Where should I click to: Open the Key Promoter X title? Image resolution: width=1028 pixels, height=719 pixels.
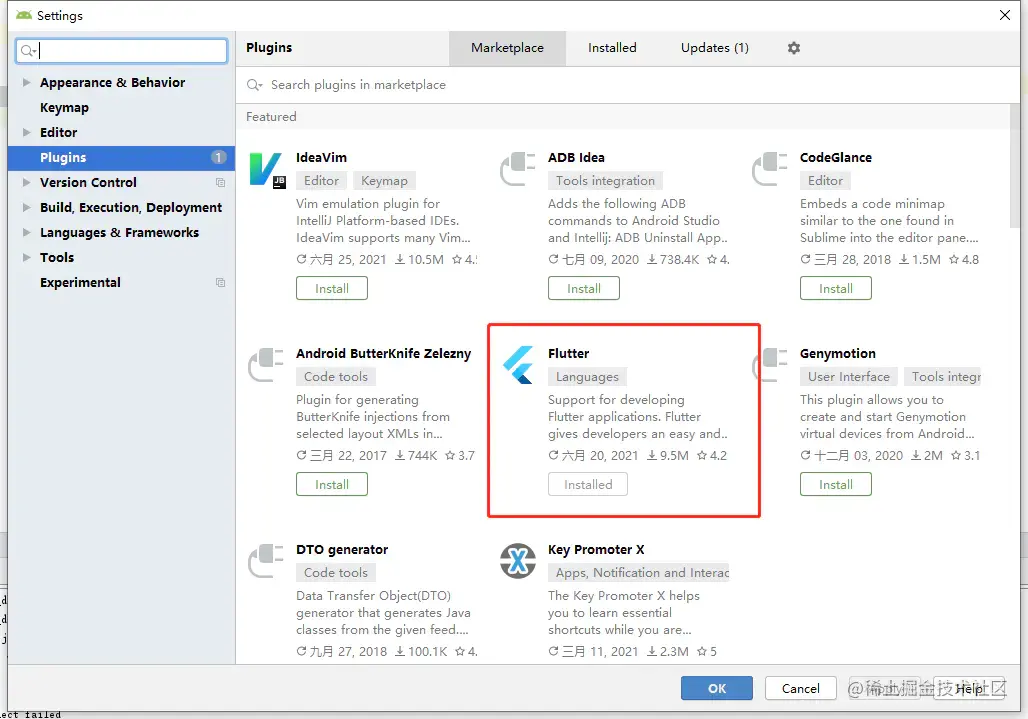click(596, 549)
